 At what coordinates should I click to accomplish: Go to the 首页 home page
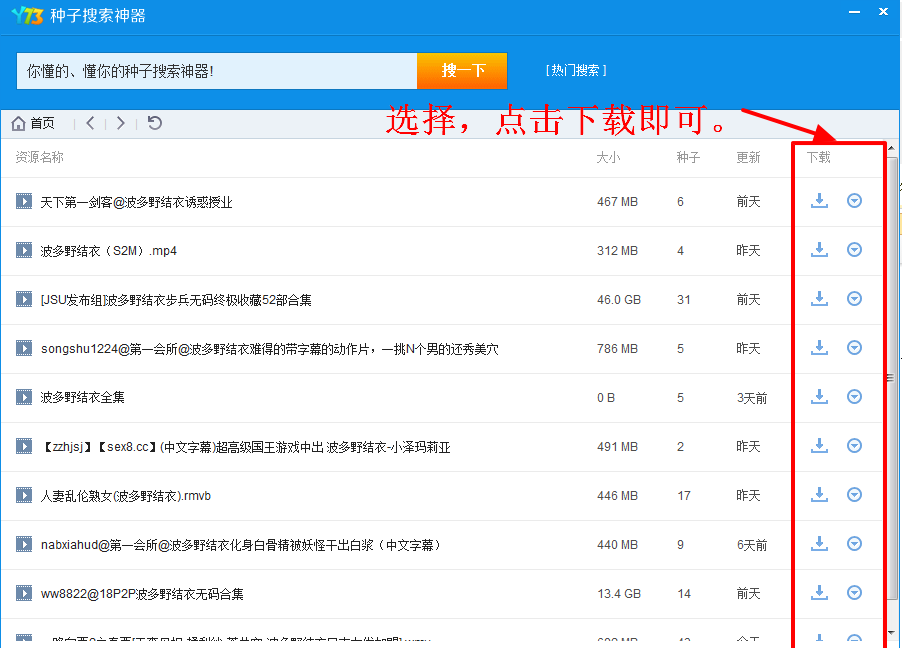(x=33, y=123)
